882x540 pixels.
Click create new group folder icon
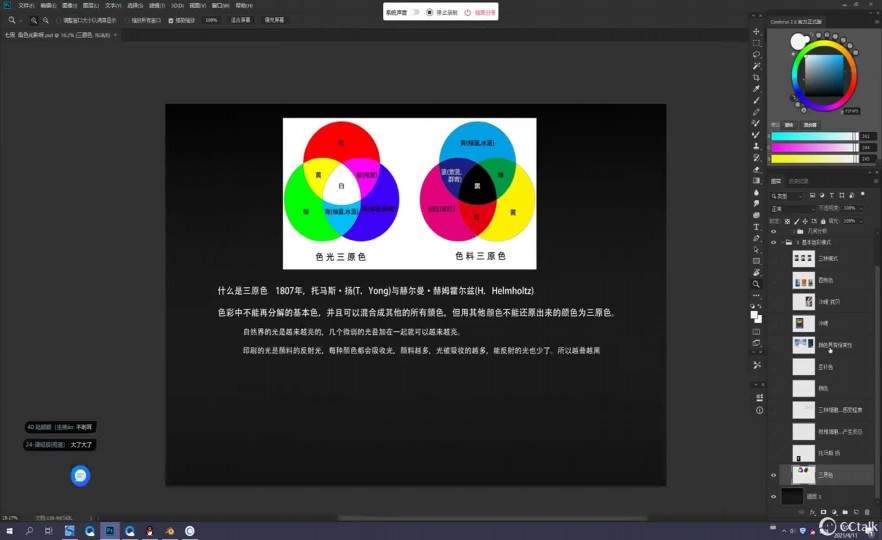click(845, 512)
